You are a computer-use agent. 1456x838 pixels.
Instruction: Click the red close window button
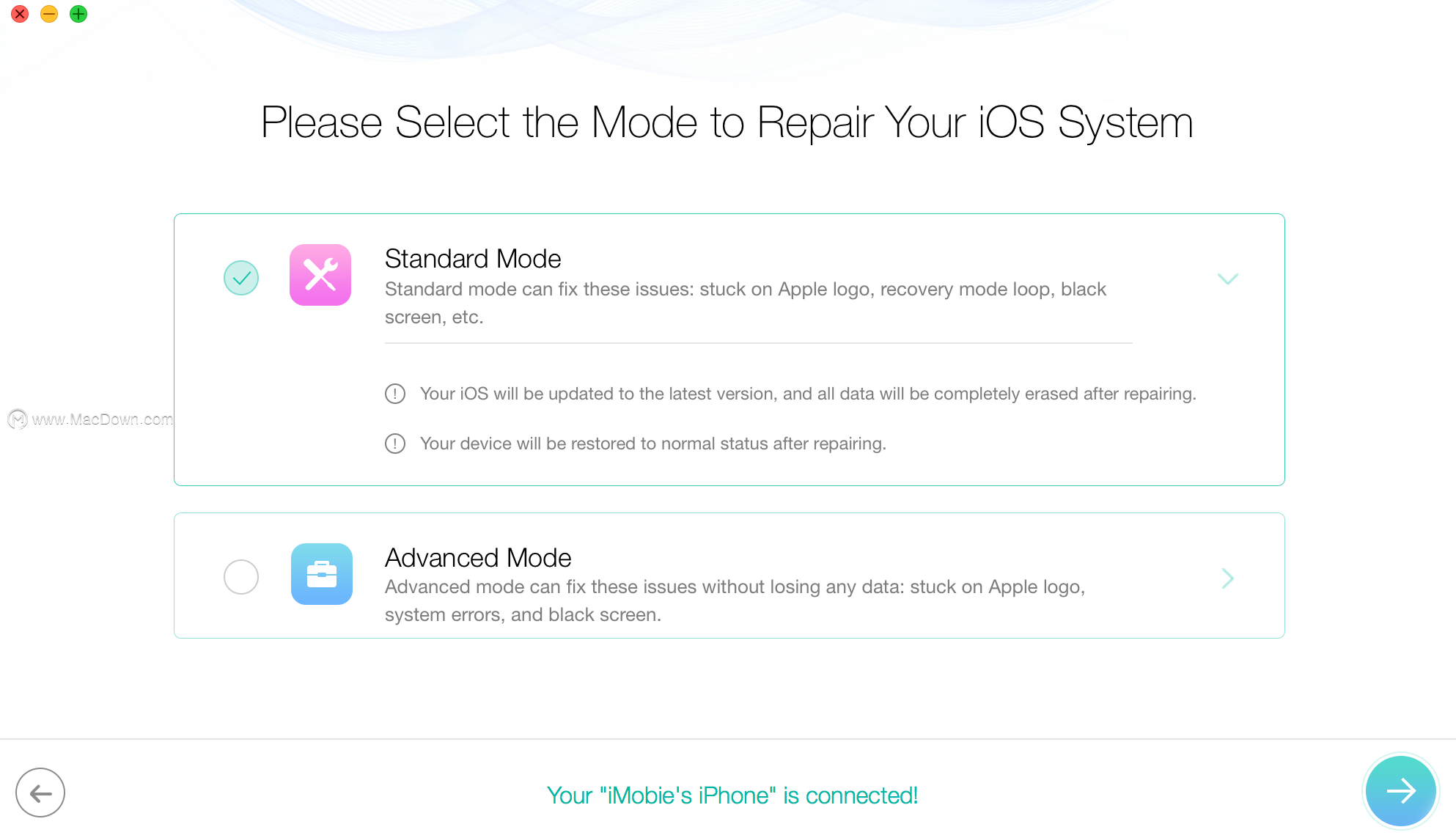tap(19, 13)
